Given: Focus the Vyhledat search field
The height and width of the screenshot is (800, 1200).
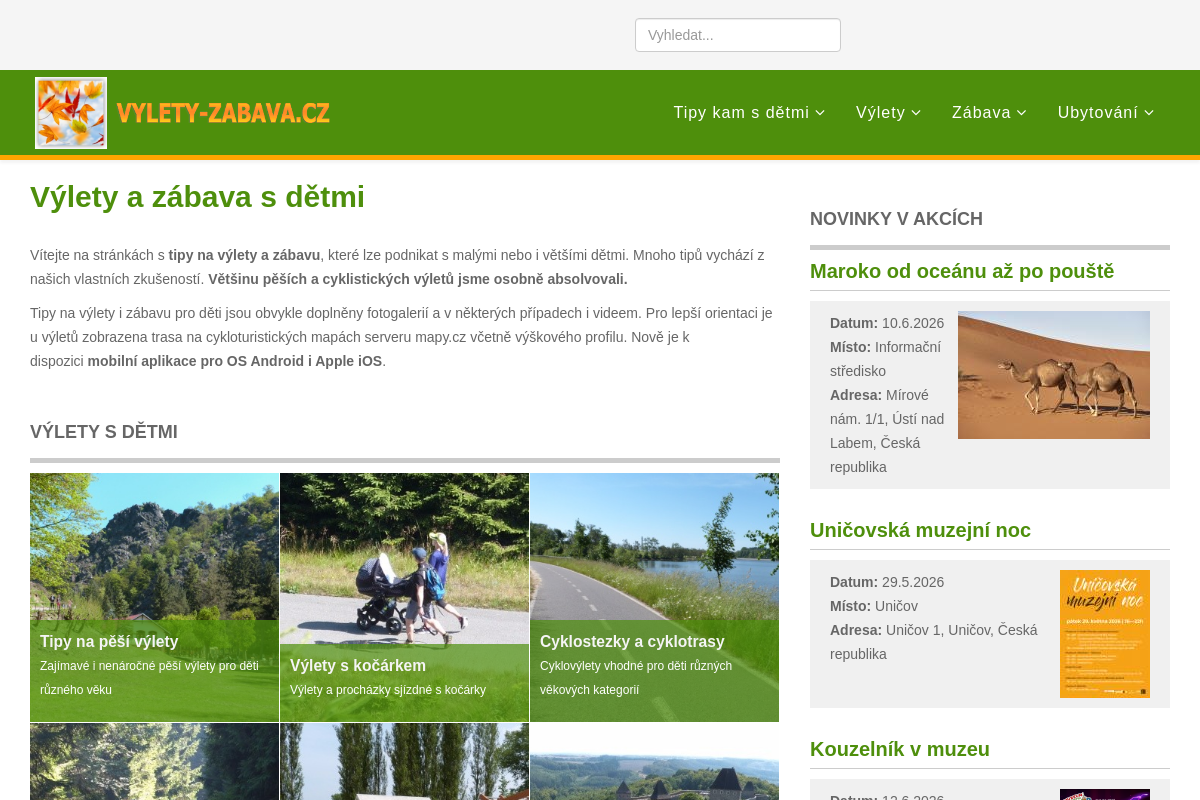Looking at the screenshot, I should 738,35.
